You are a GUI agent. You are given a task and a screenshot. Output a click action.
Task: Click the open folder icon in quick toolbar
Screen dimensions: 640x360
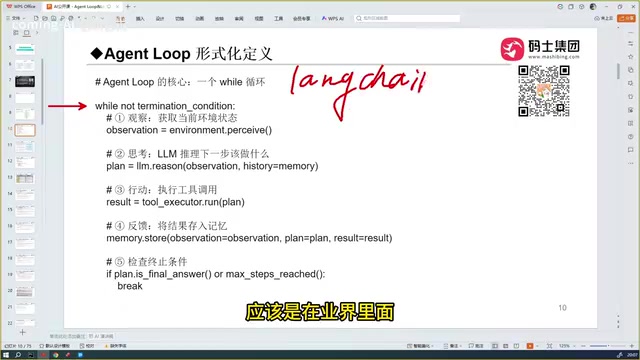(45, 18)
